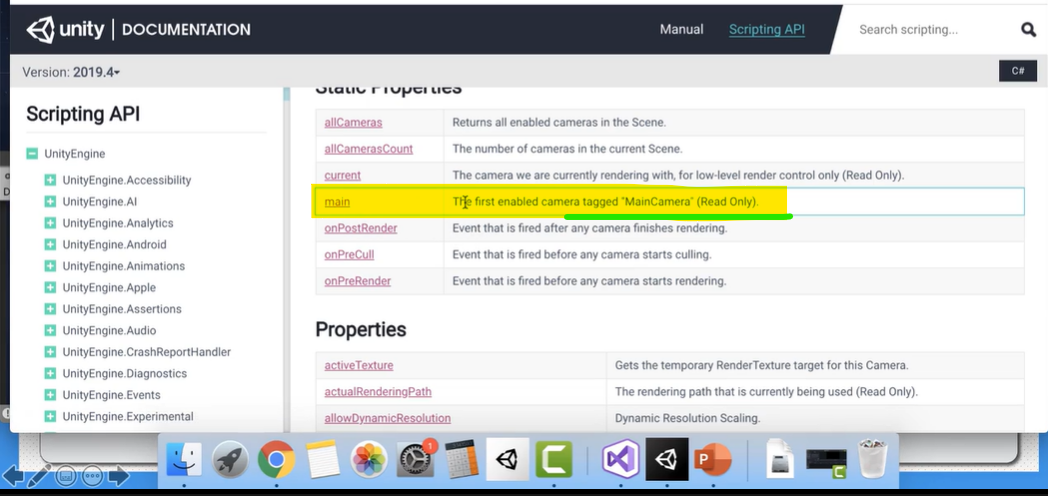Click the previous slide arrow in presentation controls
1048x496 pixels.
13,476
